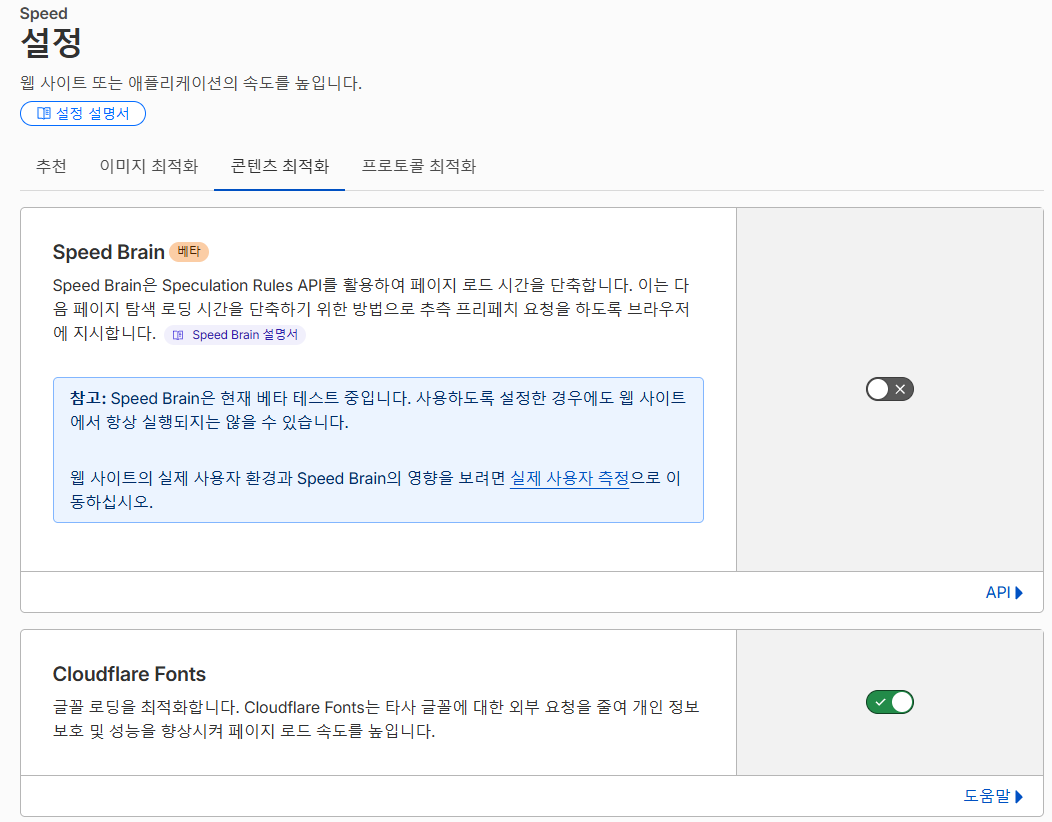1052x822 pixels.
Task: Open the Speed Brain 설명서 link
Action: (x=235, y=335)
